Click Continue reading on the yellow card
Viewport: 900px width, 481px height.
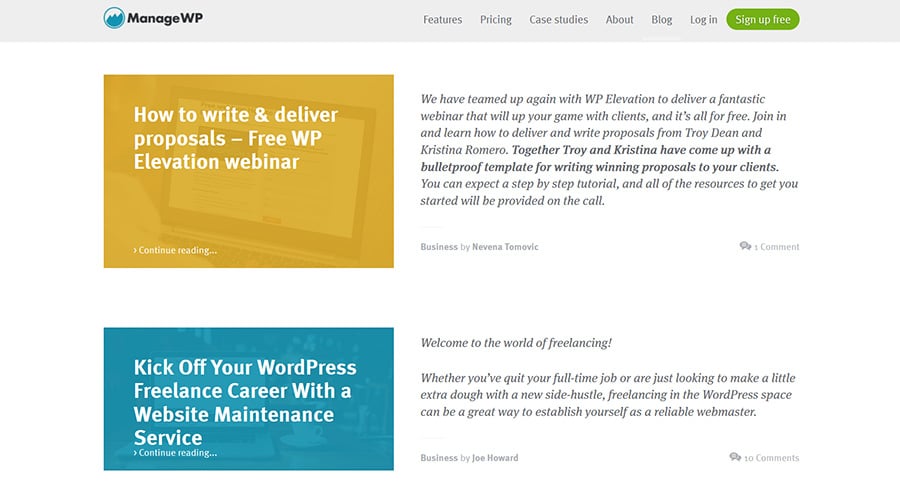pos(175,250)
